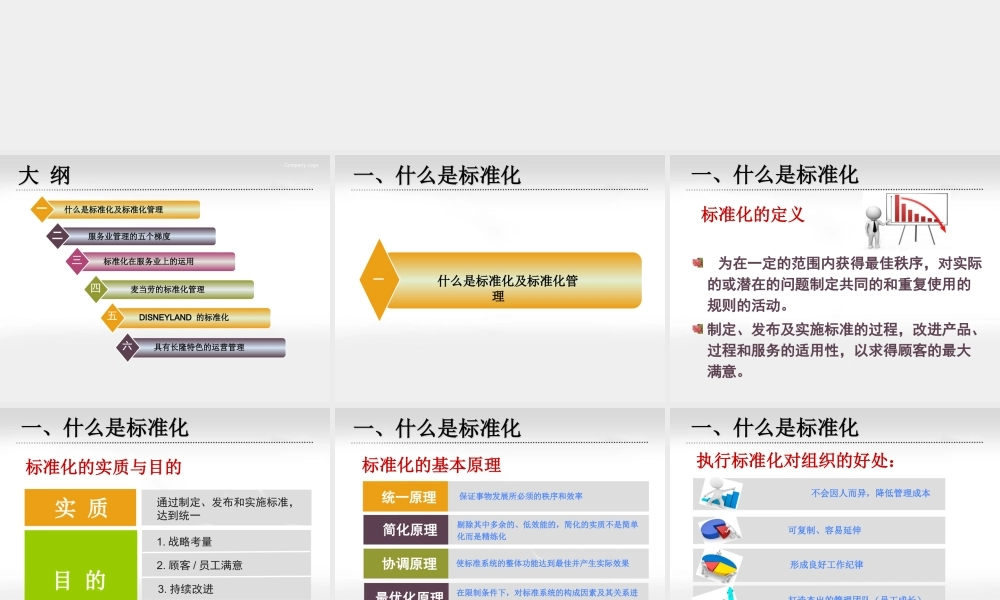Click the 标准化的基本原理 red heading

click(431, 465)
